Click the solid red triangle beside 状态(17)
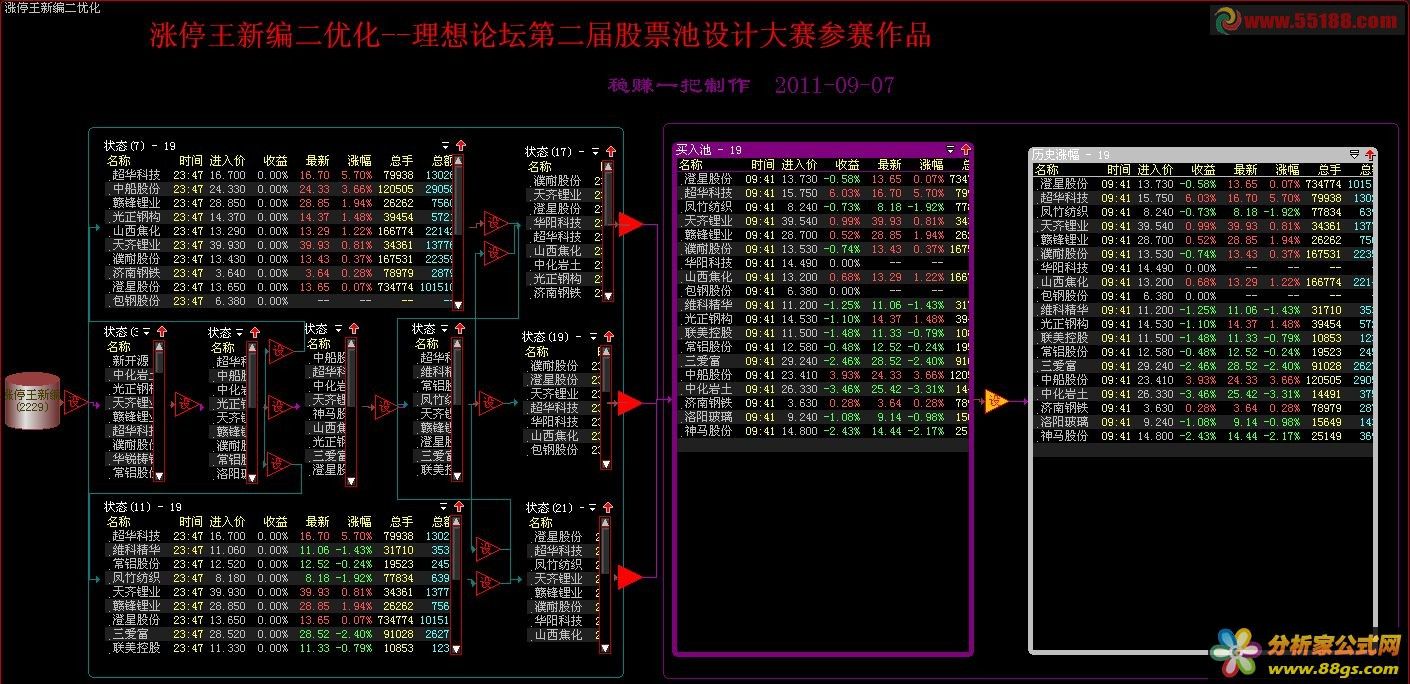This screenshot has height=684, width=1410. [629, 224]
